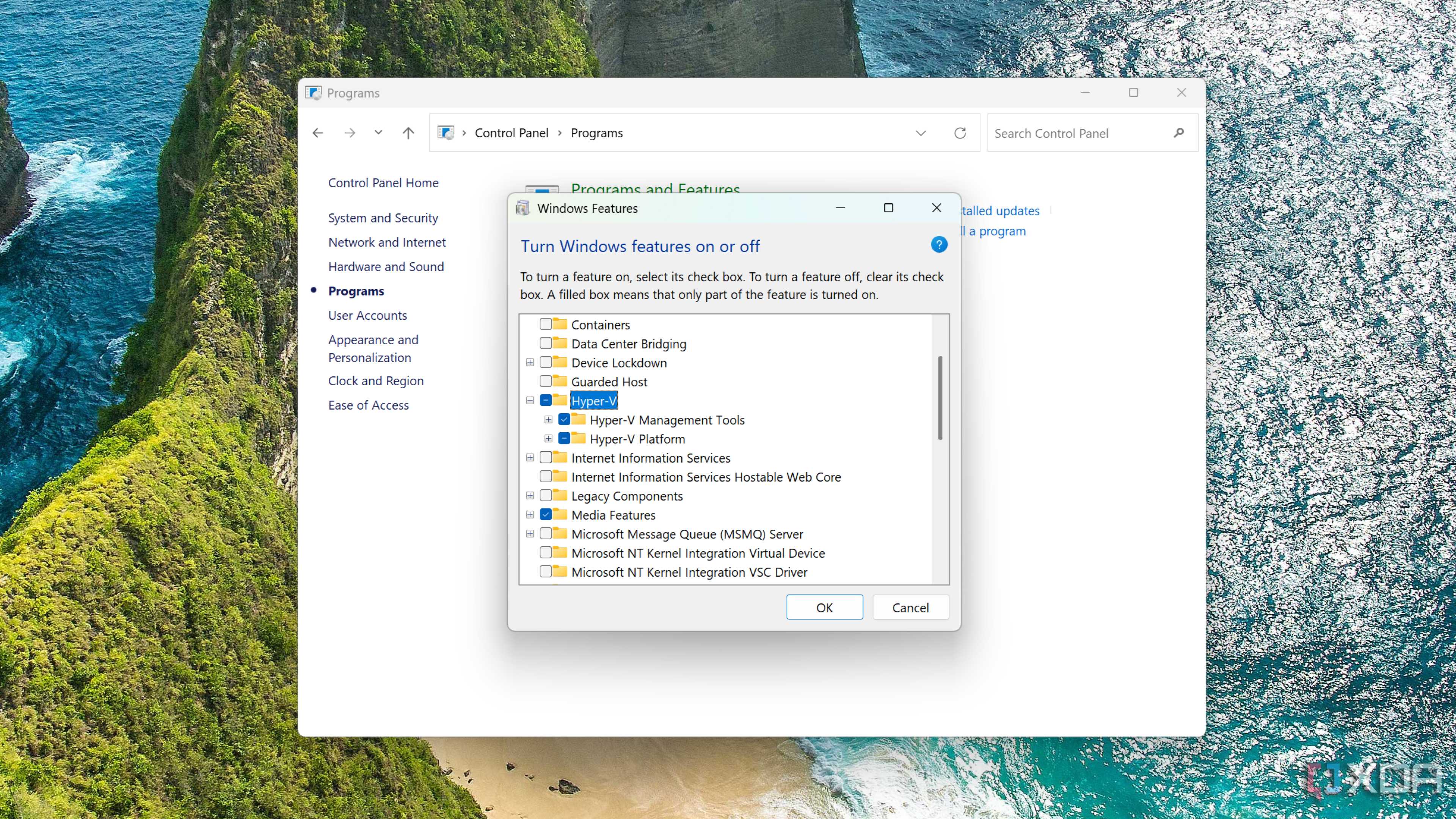
Task: Click the features list scrollbar thumb
Action: click(x=940, y=397)
